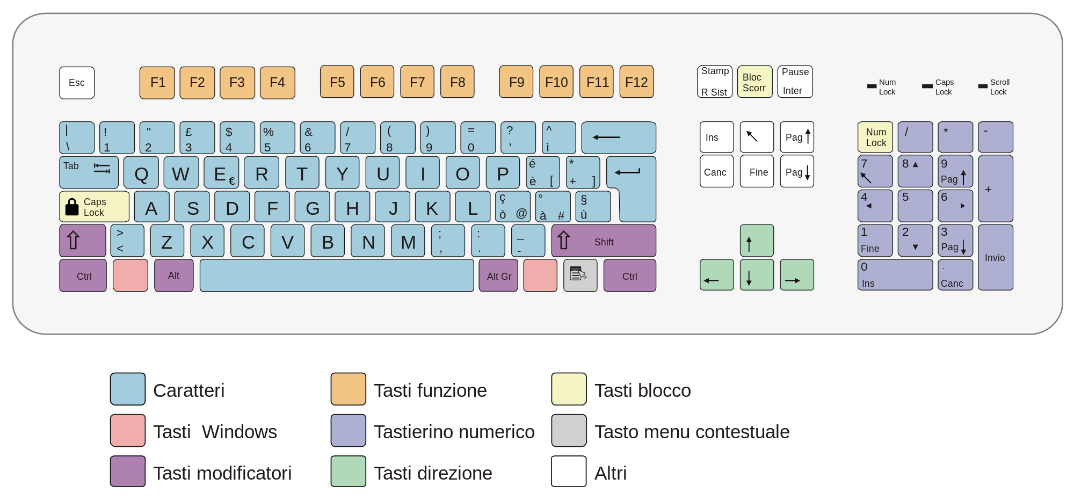
Task: Toggle the Num Lock key
Action: (x=875, y=137)
